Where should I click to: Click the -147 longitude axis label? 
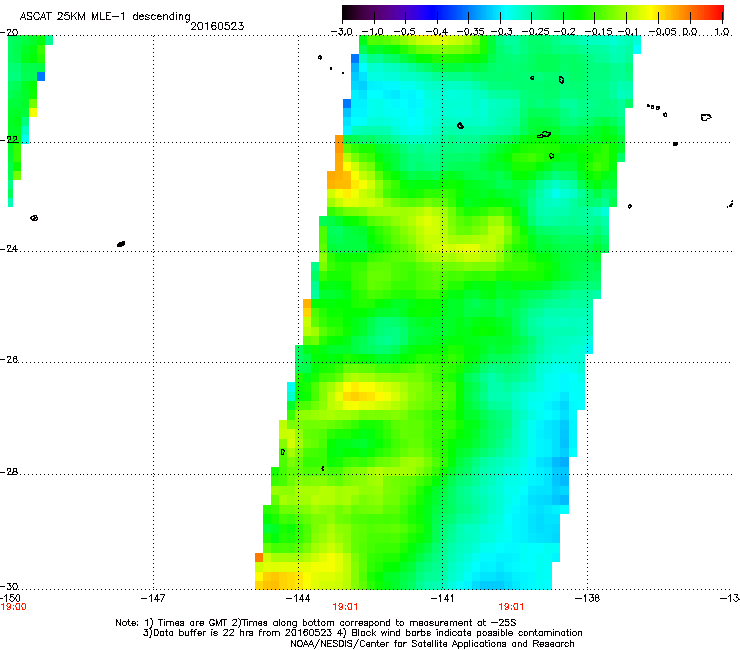[153, 598]
